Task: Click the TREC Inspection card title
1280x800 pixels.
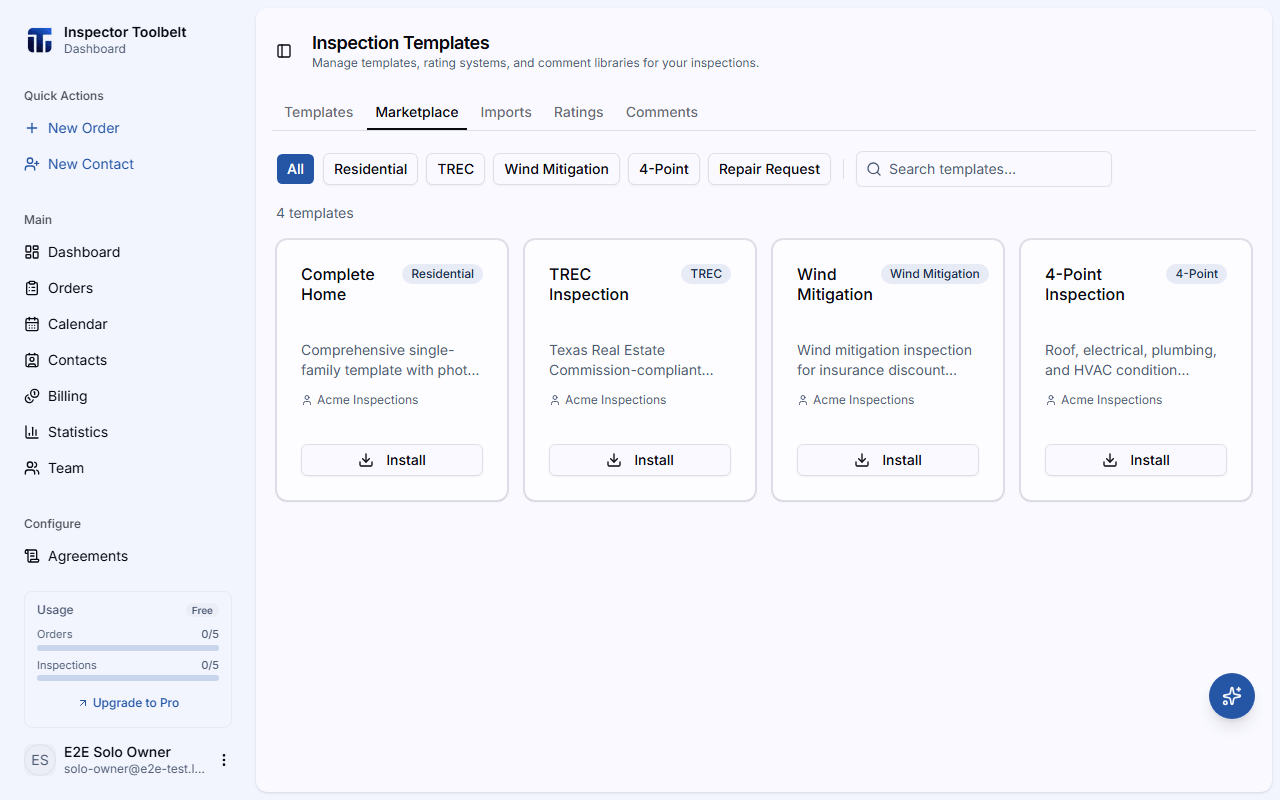Action: (x=589, y=284)
